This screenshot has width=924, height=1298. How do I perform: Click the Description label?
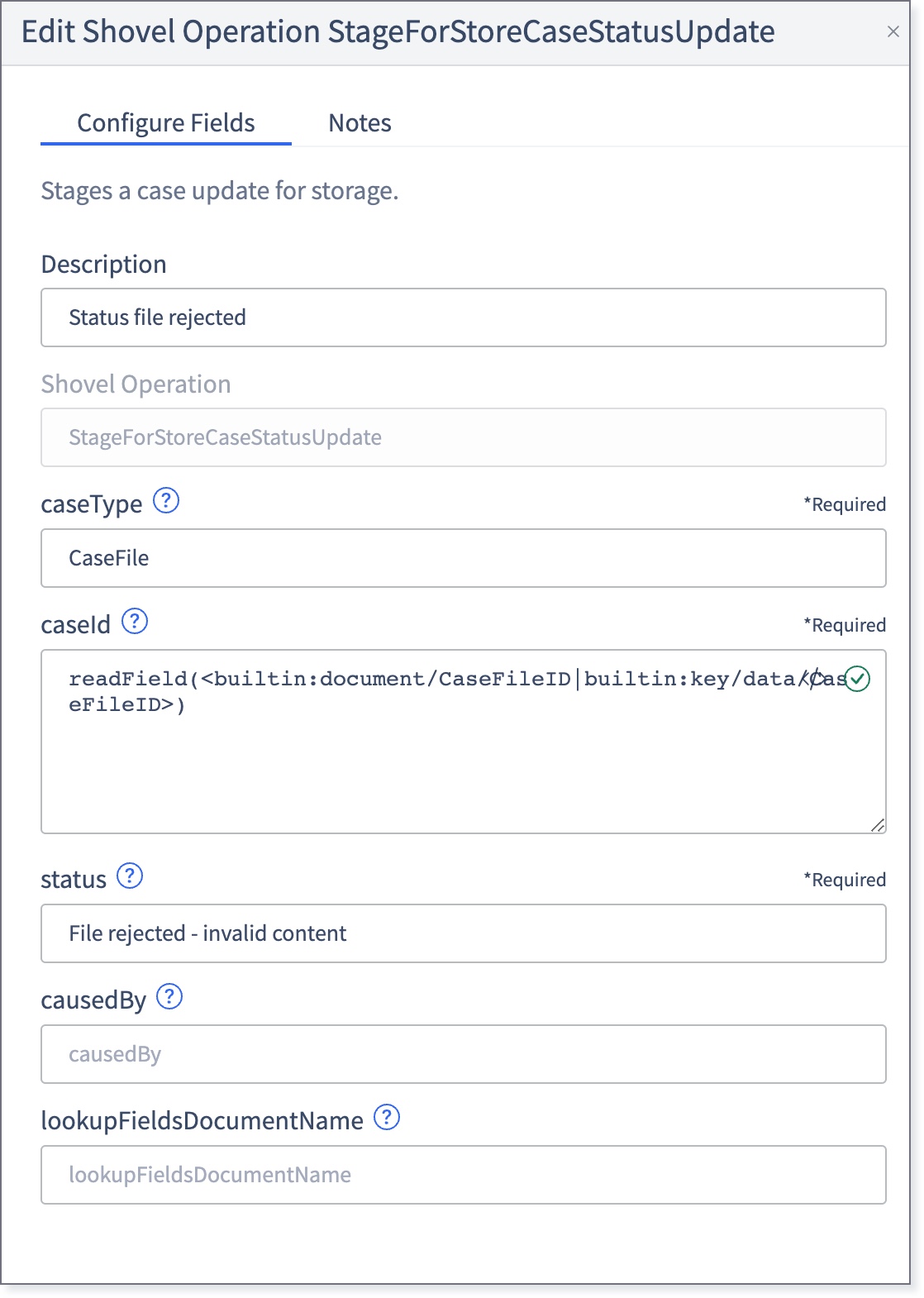(104, 265)
